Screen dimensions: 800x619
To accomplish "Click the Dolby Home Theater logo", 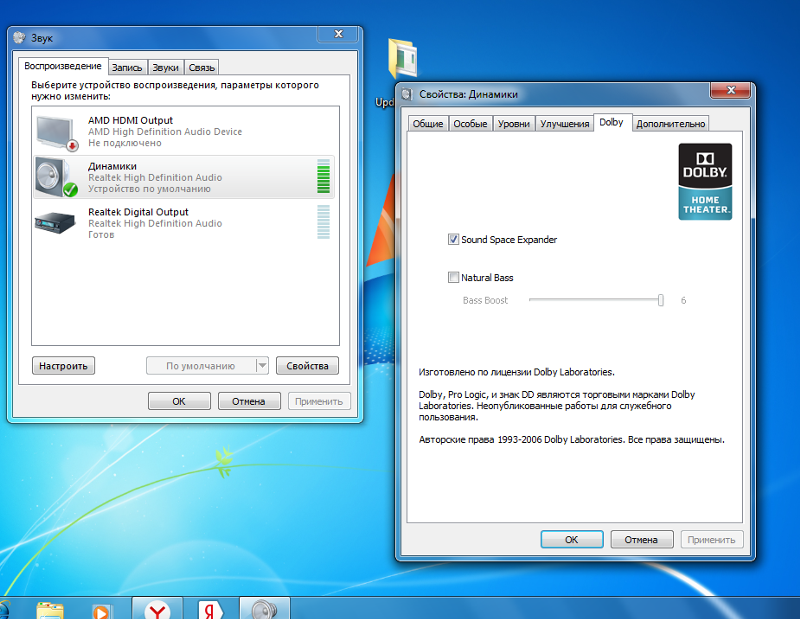I will (705, 182).
